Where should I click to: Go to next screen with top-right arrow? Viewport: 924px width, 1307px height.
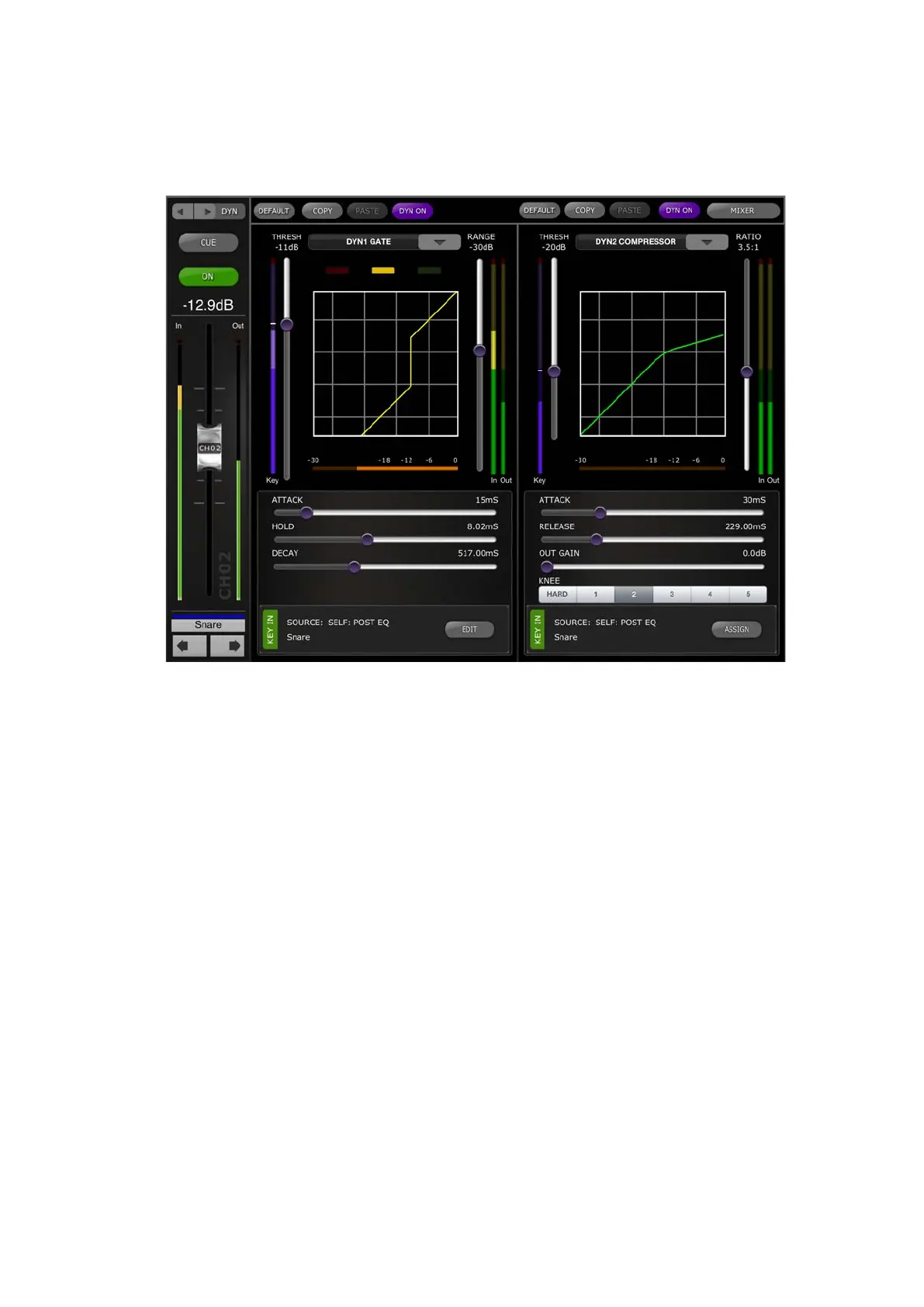point(206,211)
